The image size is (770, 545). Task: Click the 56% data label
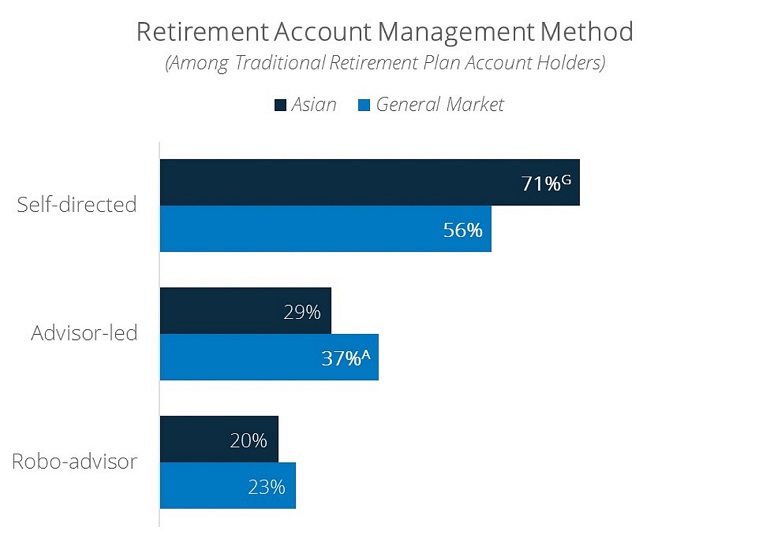coord(463,230)
